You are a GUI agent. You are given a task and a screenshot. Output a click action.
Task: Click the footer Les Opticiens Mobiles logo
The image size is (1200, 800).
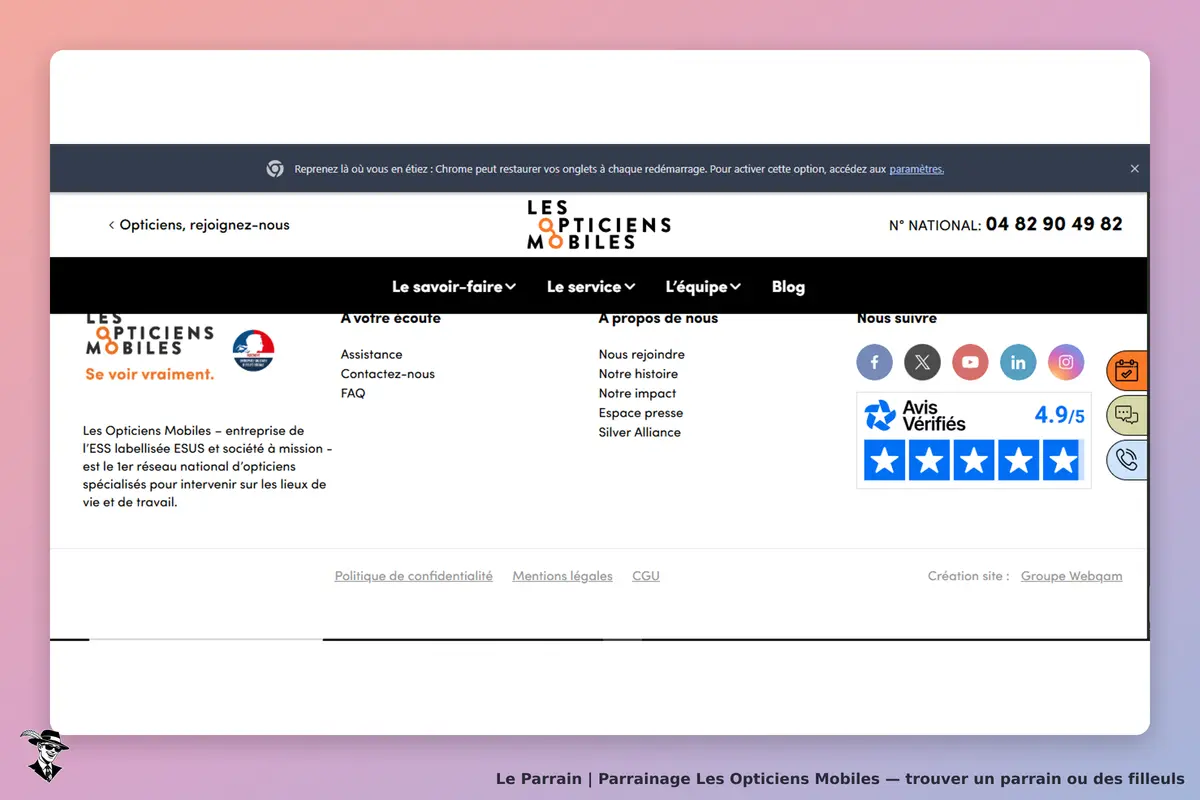point(149,335)
